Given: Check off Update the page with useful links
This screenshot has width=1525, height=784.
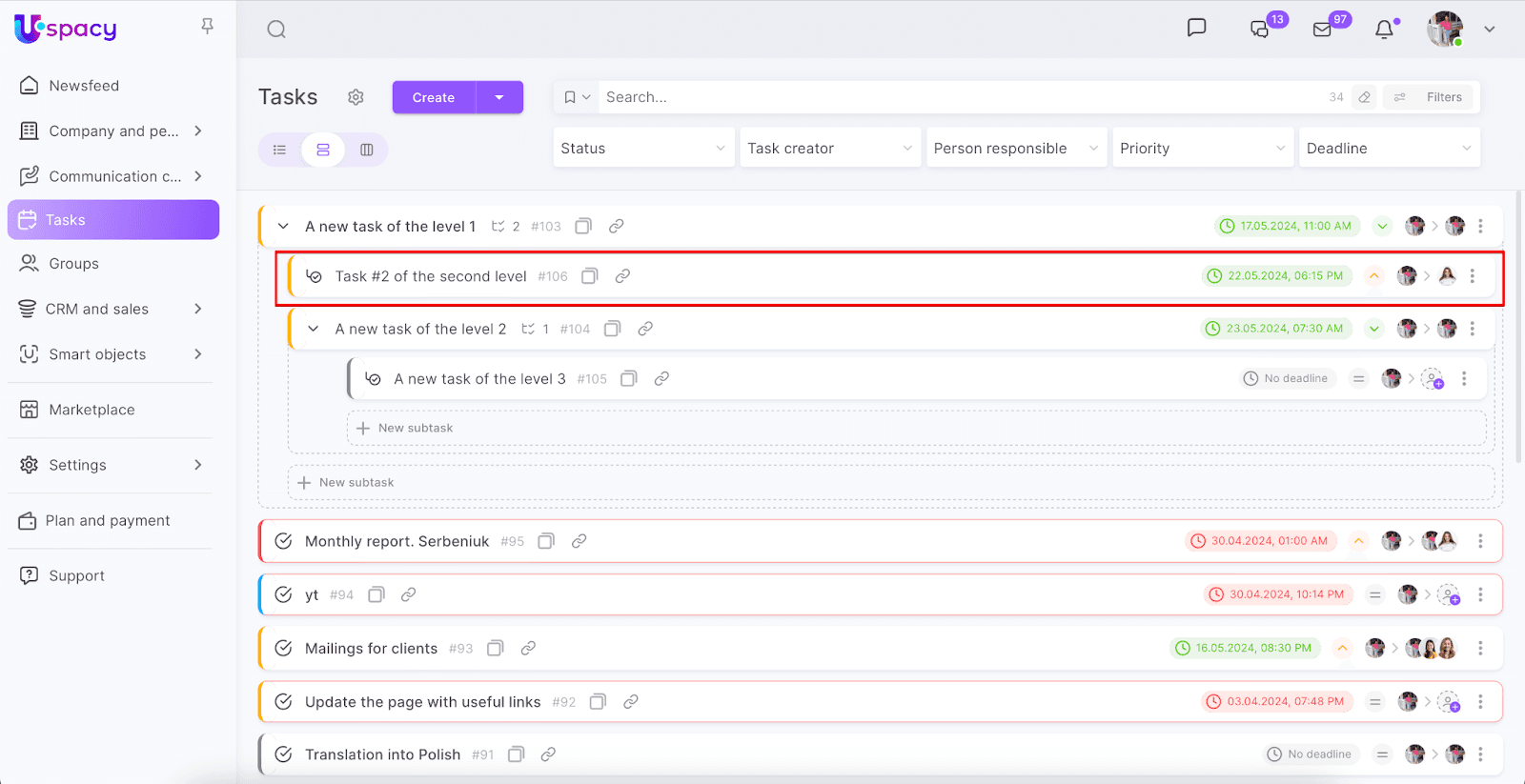Looking at the screenshot, I should click(283, 702).
